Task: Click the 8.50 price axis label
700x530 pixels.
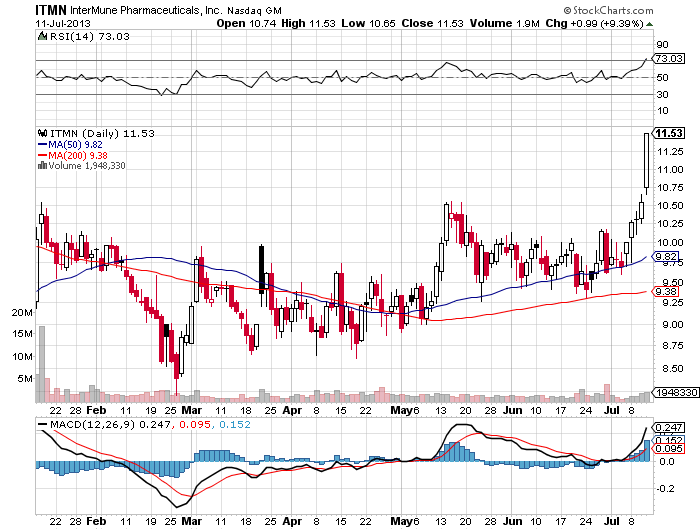Action: (x=672, y=368)
